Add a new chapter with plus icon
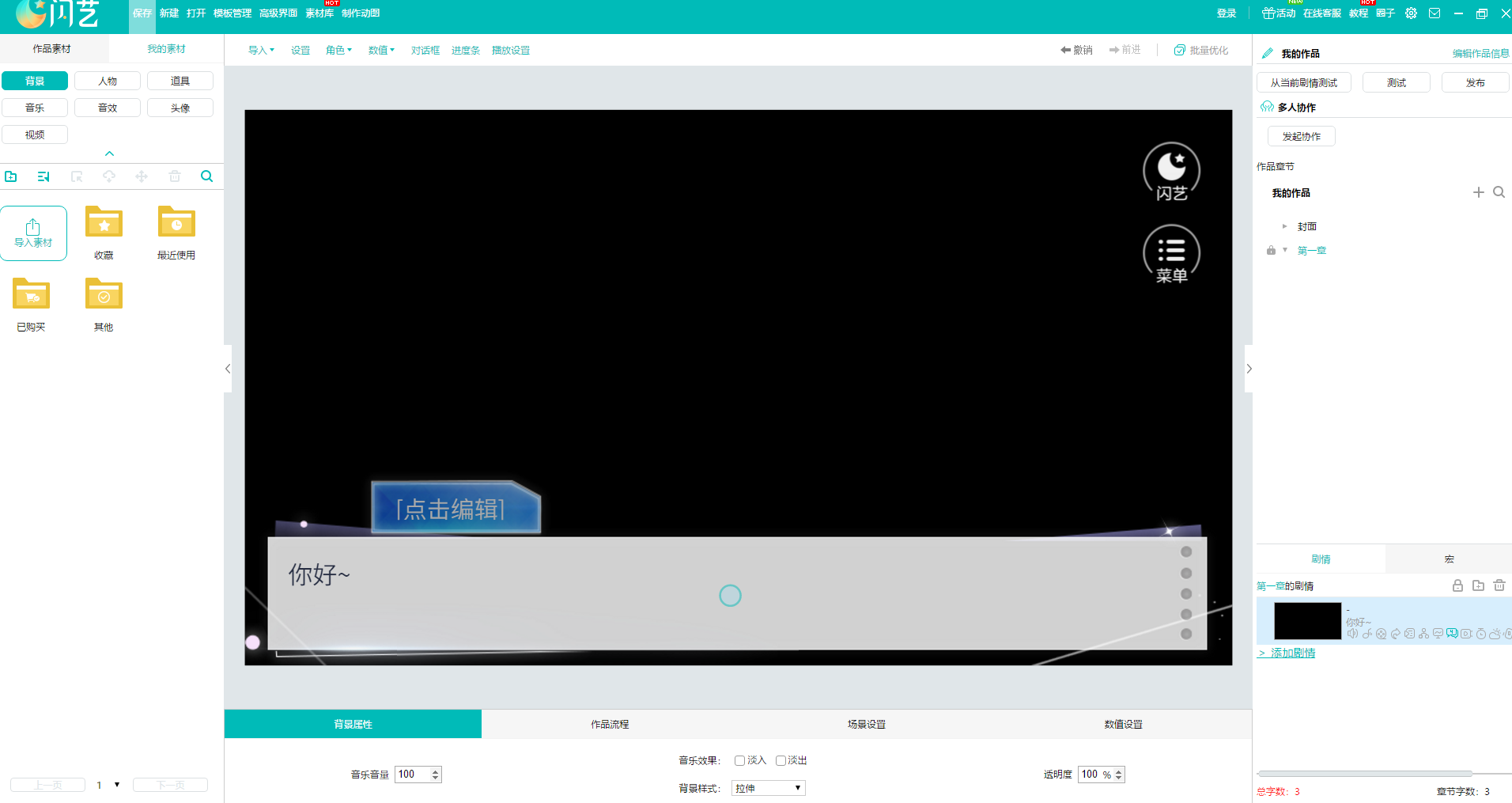Image resolution: width=1512 pixels, height=803 pixels. (x=1478, y=192)
